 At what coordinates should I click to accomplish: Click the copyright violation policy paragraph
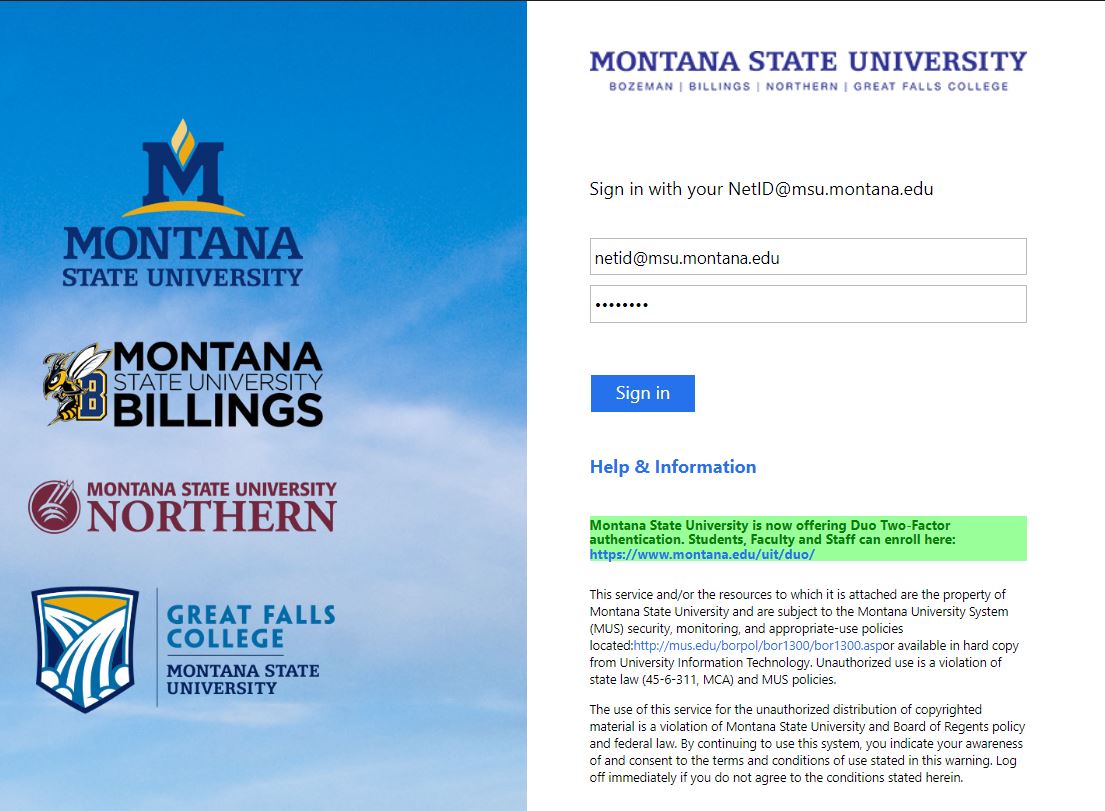pyautogui.click(x=808, y=743)
